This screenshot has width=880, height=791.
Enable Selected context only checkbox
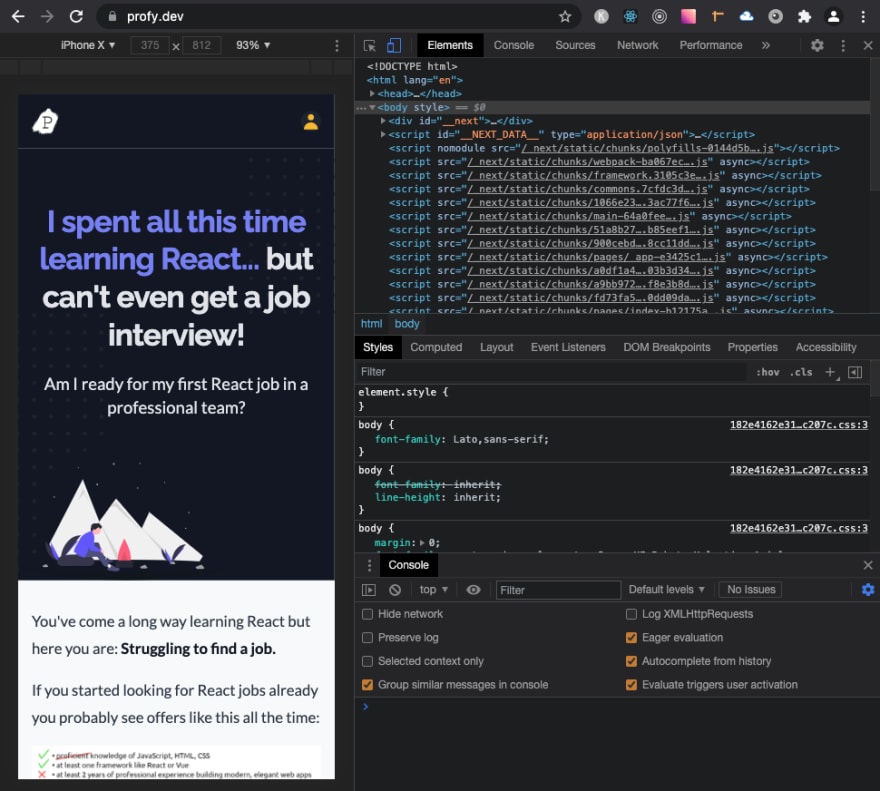click(368, 661)
